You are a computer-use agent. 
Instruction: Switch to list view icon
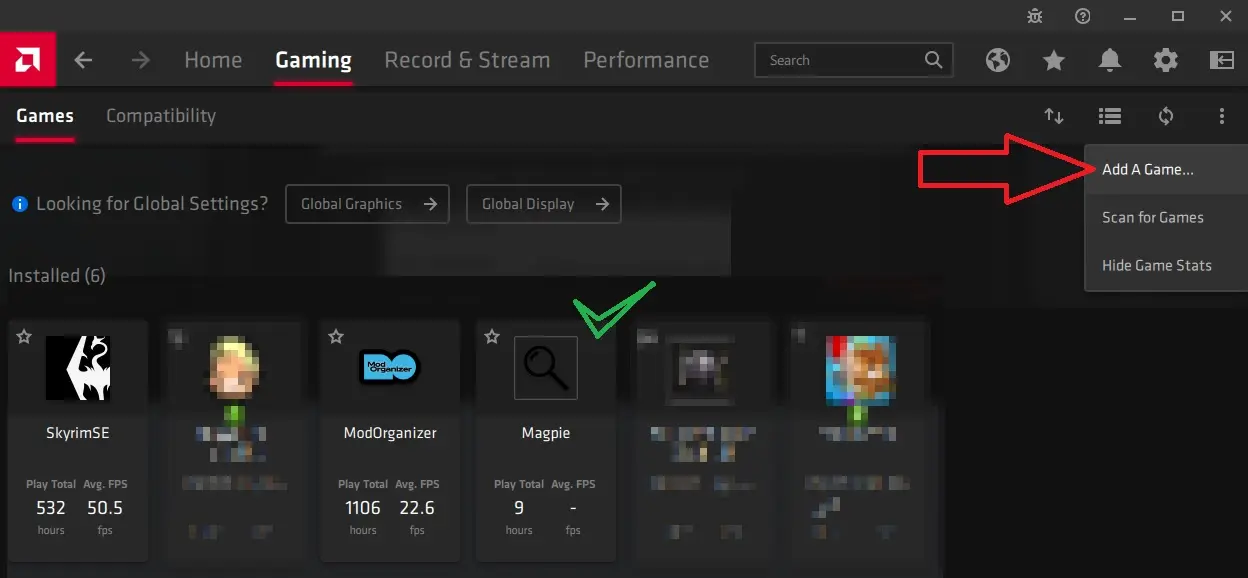pyautogui.click(x=1109, y=116)
